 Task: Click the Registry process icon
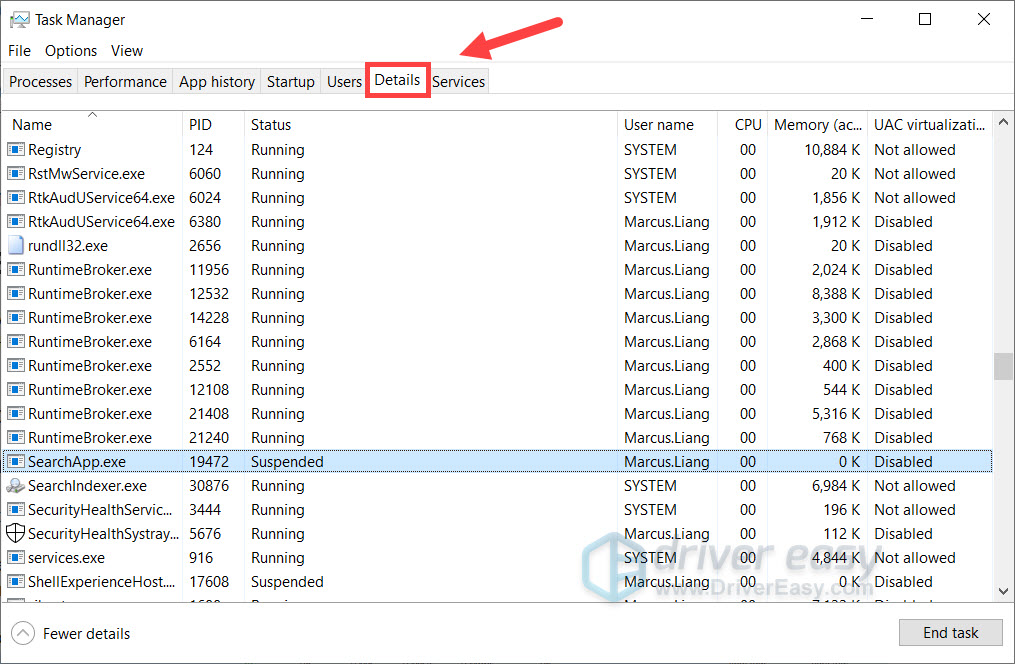point(16,150)
